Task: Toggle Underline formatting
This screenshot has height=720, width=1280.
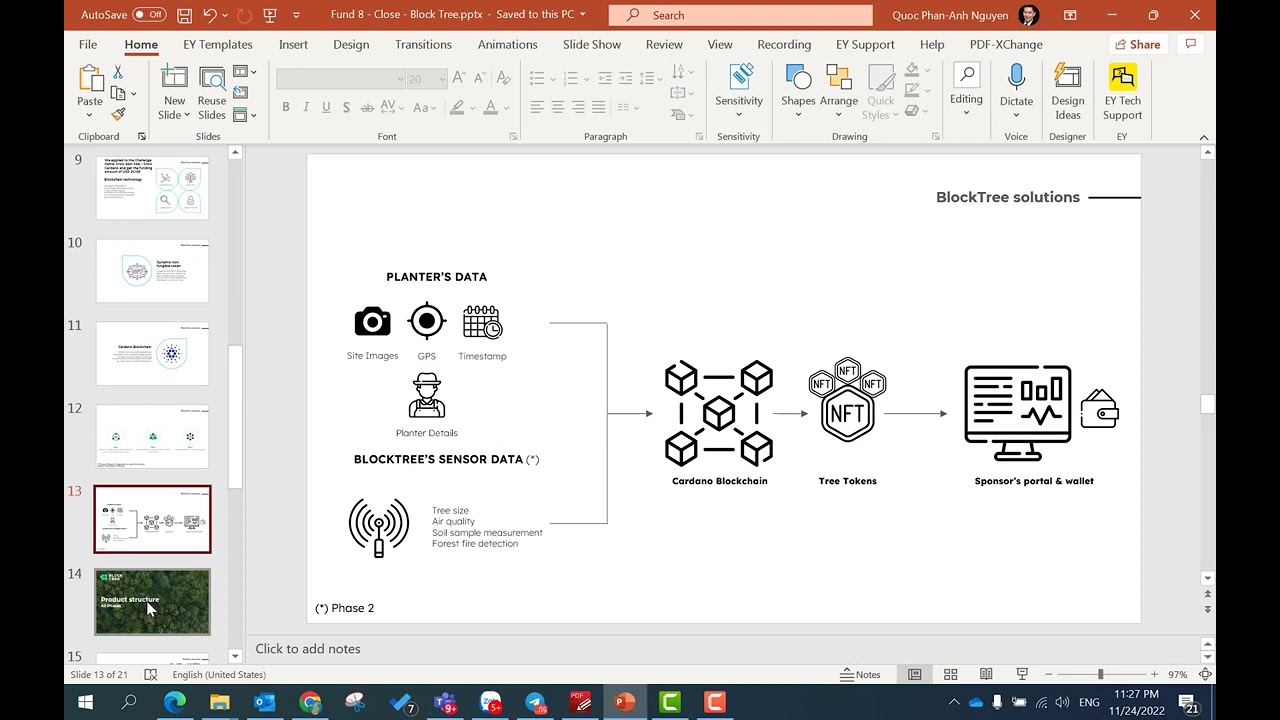Action: (326, 107)
